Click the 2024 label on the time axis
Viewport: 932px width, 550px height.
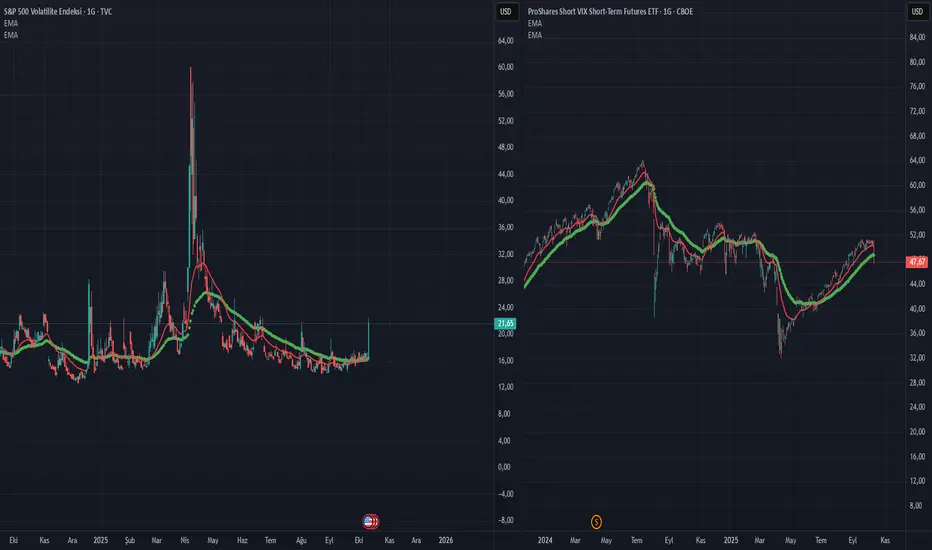pyautogui.click(x=545, y=540)
